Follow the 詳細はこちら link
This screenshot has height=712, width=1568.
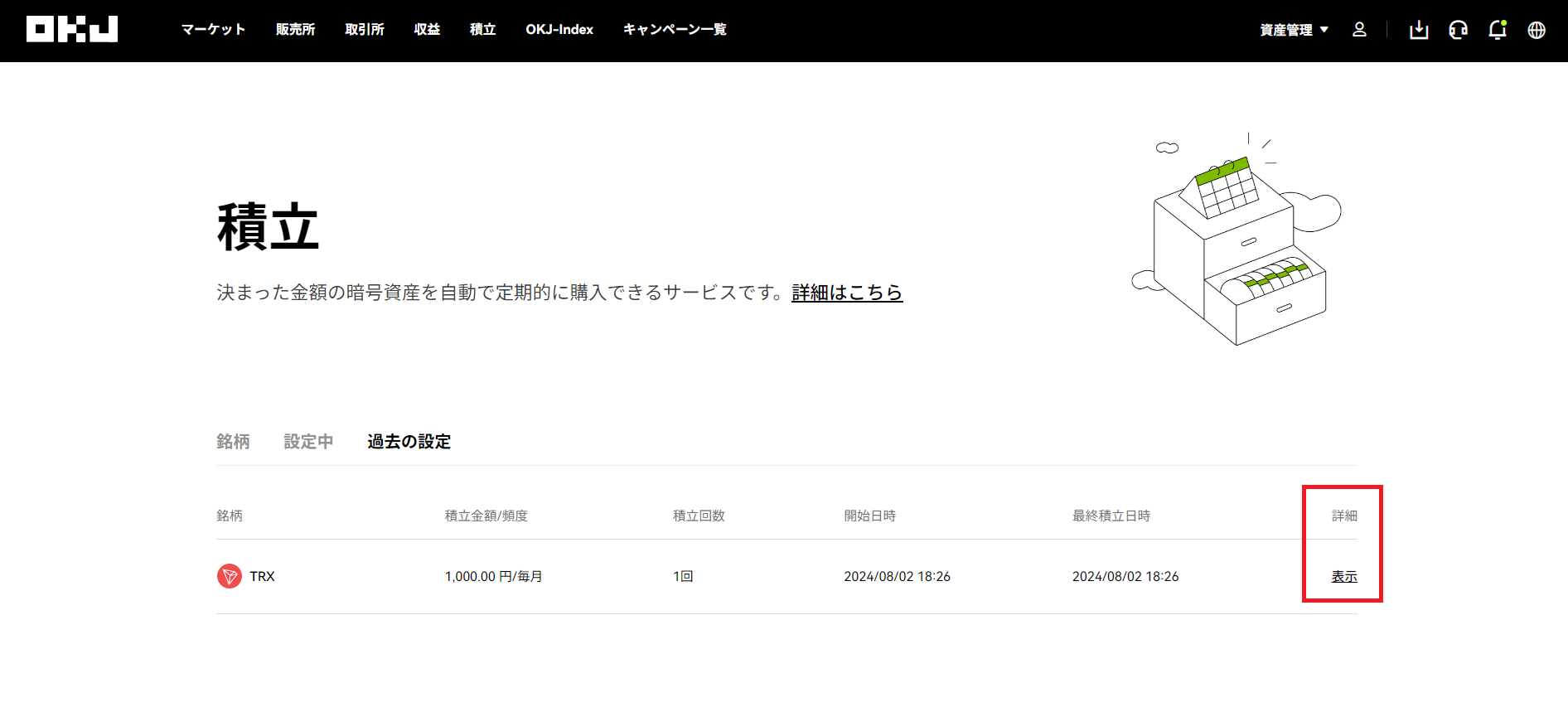point(847,293)
